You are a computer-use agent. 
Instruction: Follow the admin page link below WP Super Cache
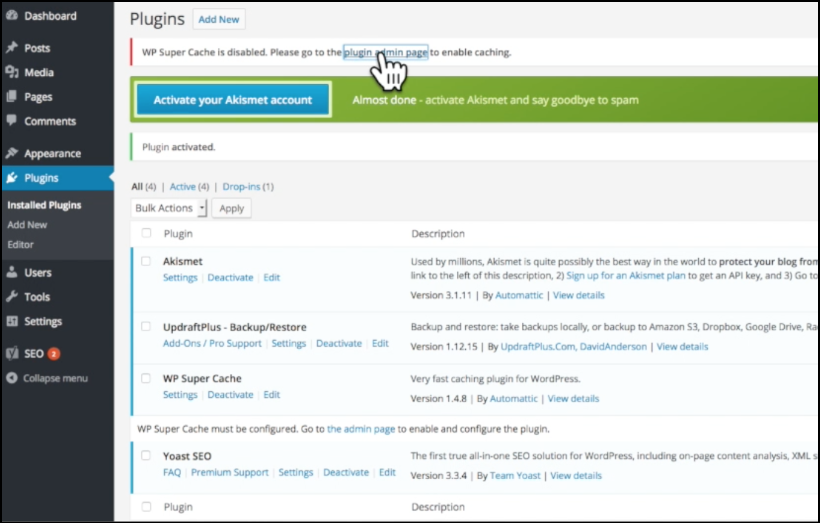(x=361, y=429)
